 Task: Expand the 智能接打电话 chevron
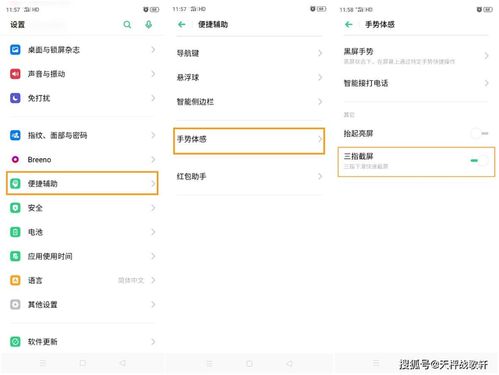(x=487, y=83)
